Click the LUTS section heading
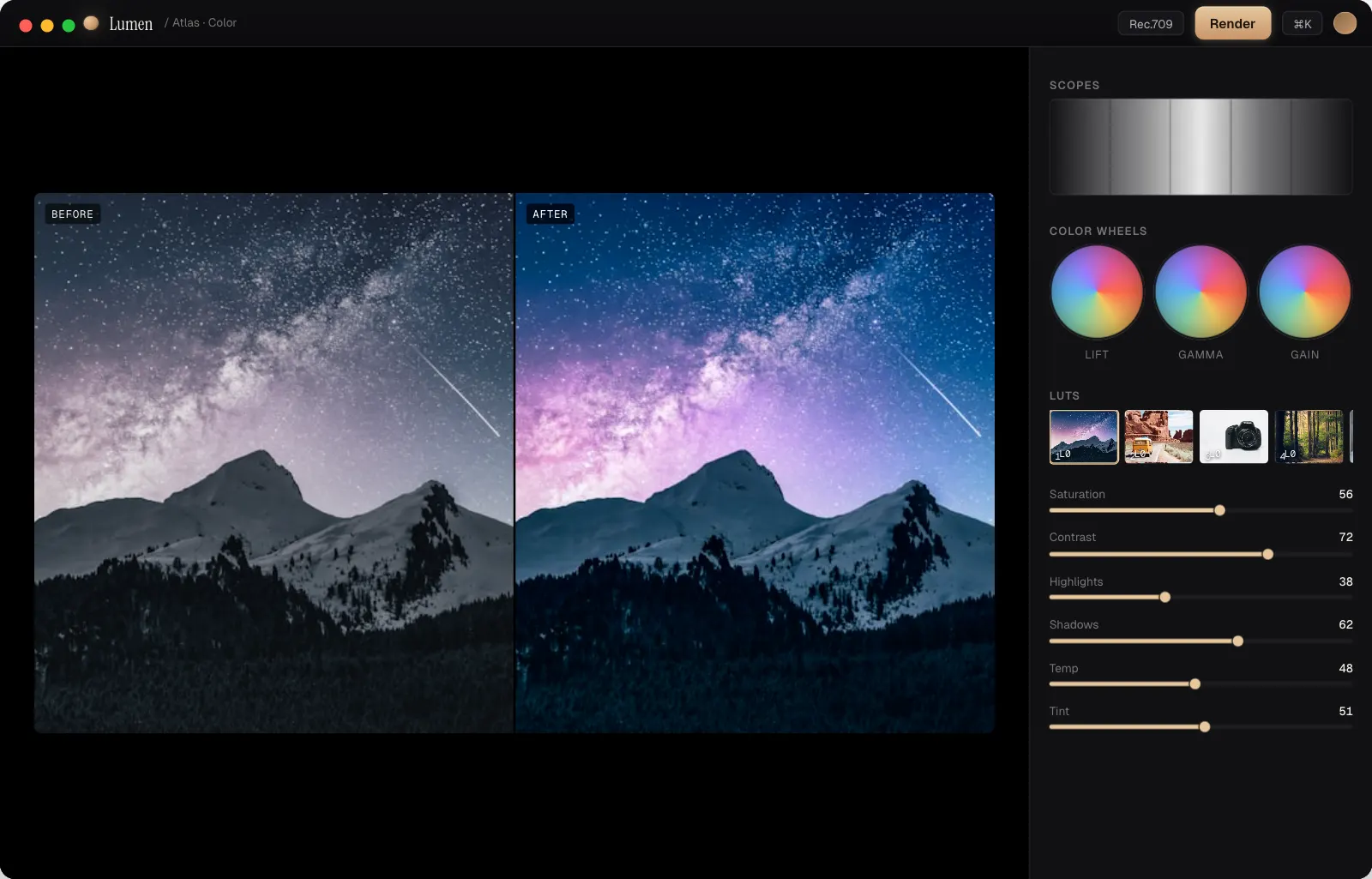This screenshot has height=879, width=1372. (x=1064, y=395)
